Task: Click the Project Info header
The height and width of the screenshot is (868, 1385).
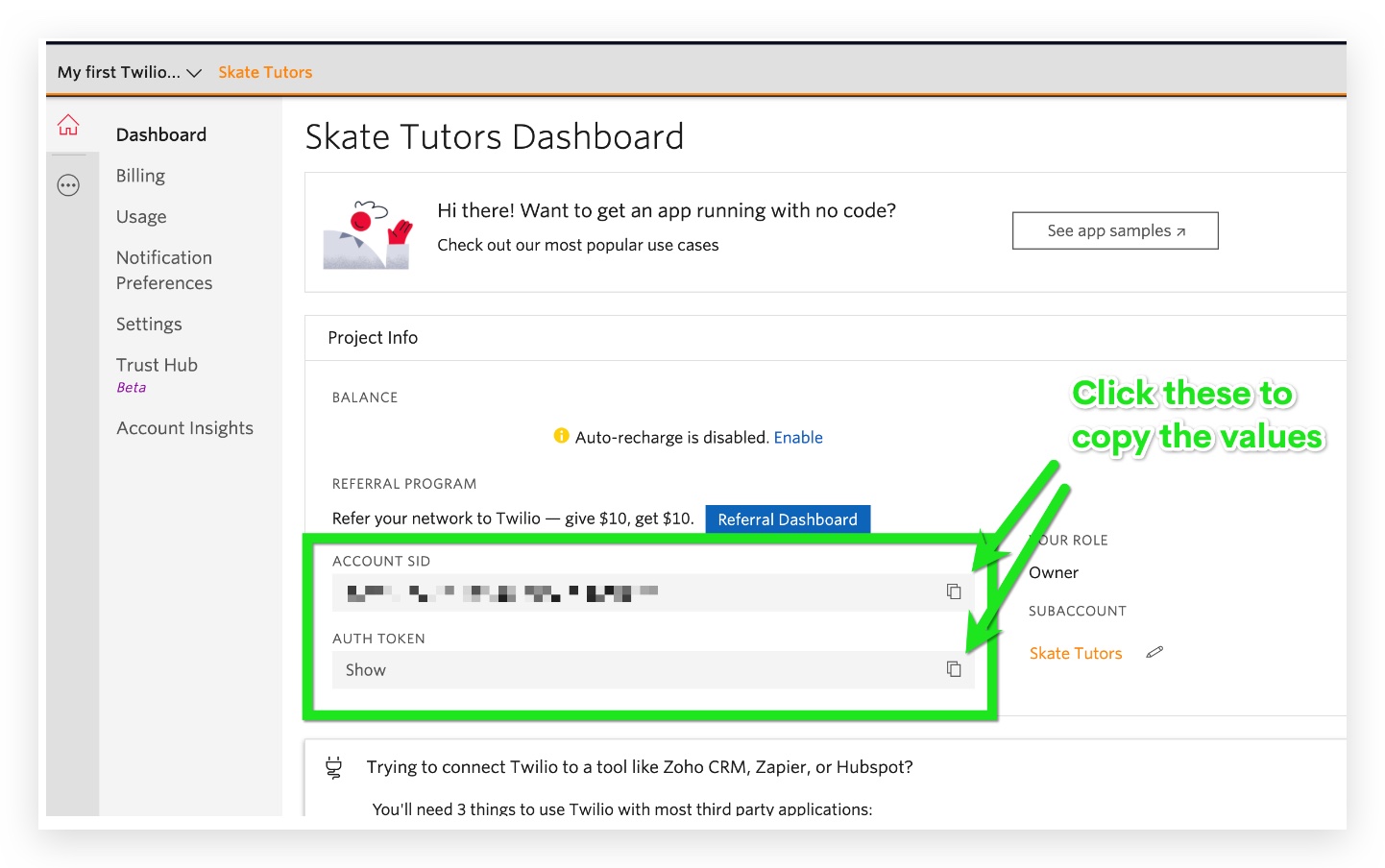Action: (373, 338)
